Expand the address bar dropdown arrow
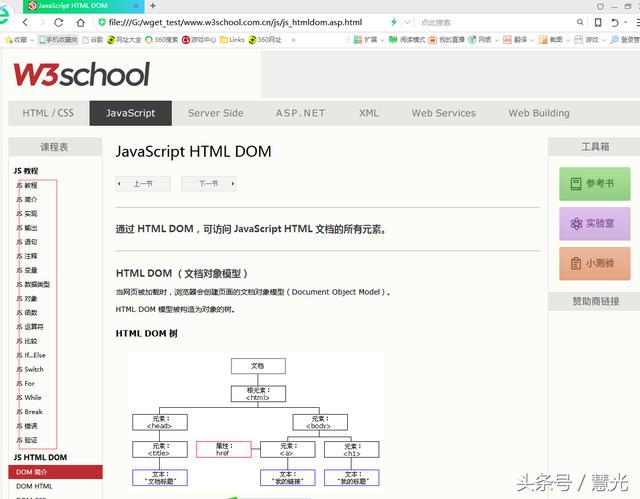 pyautogui.click(x=407, y=22)
